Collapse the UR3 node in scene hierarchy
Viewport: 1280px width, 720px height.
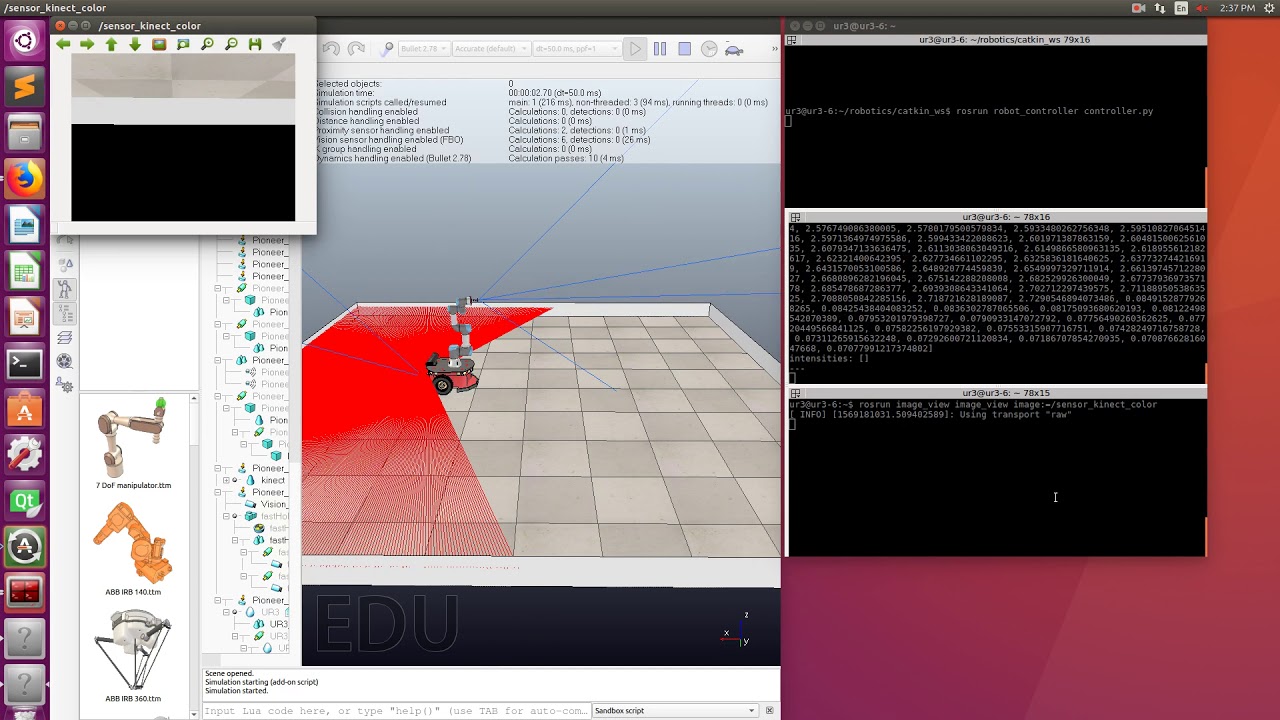[x=226, y=612]
